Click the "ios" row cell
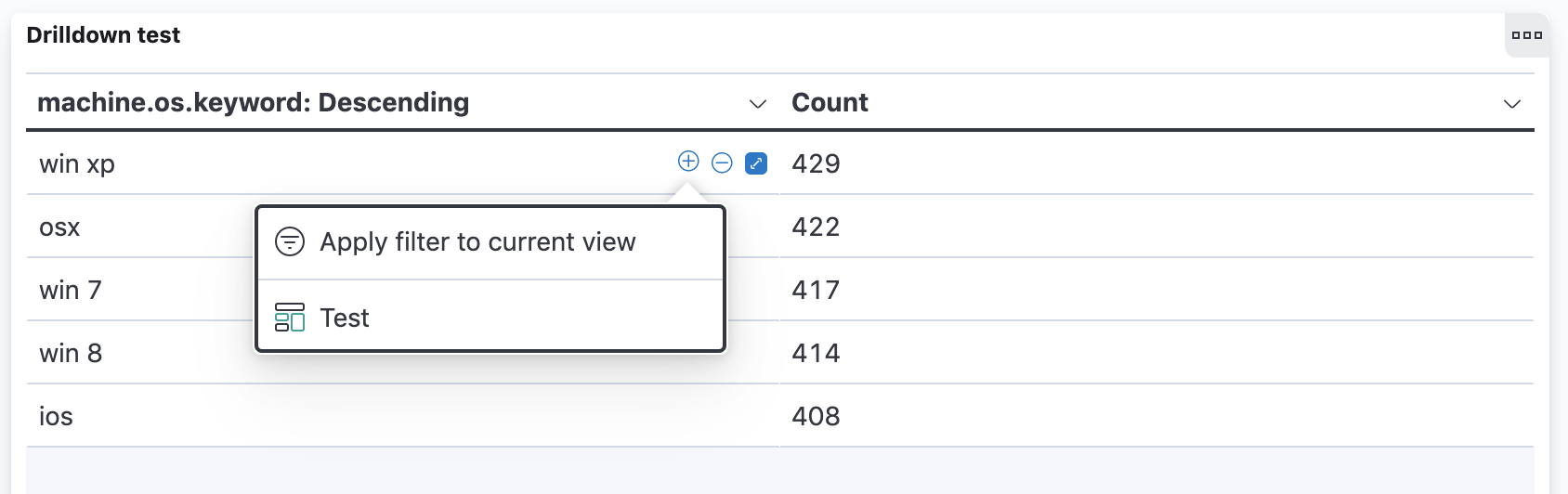 [x=56, y=416]
